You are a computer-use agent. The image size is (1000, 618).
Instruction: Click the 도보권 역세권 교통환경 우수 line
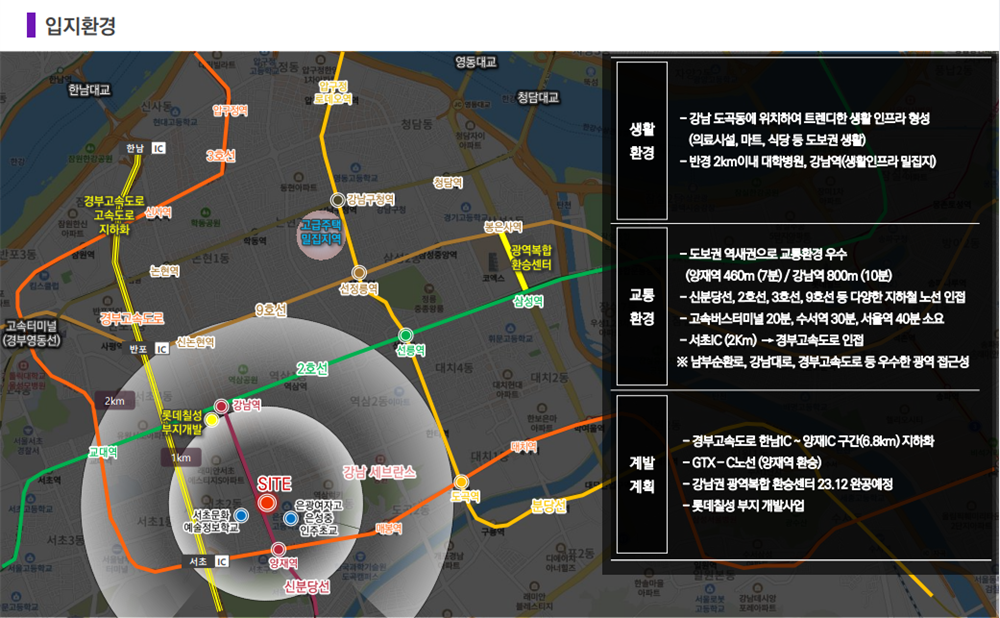763,254
